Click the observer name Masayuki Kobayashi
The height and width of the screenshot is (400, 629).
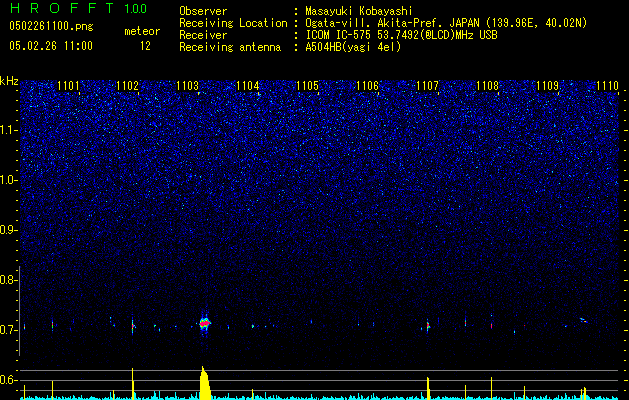coord(359,11)
